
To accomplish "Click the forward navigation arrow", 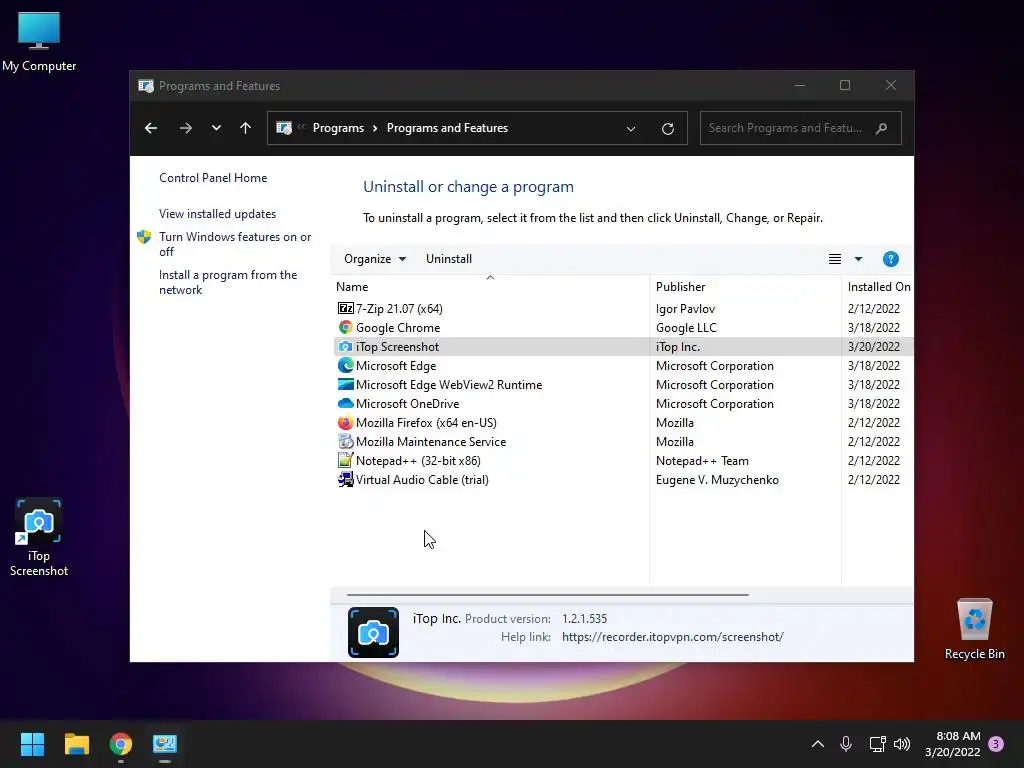I will [x=185, y=128].
